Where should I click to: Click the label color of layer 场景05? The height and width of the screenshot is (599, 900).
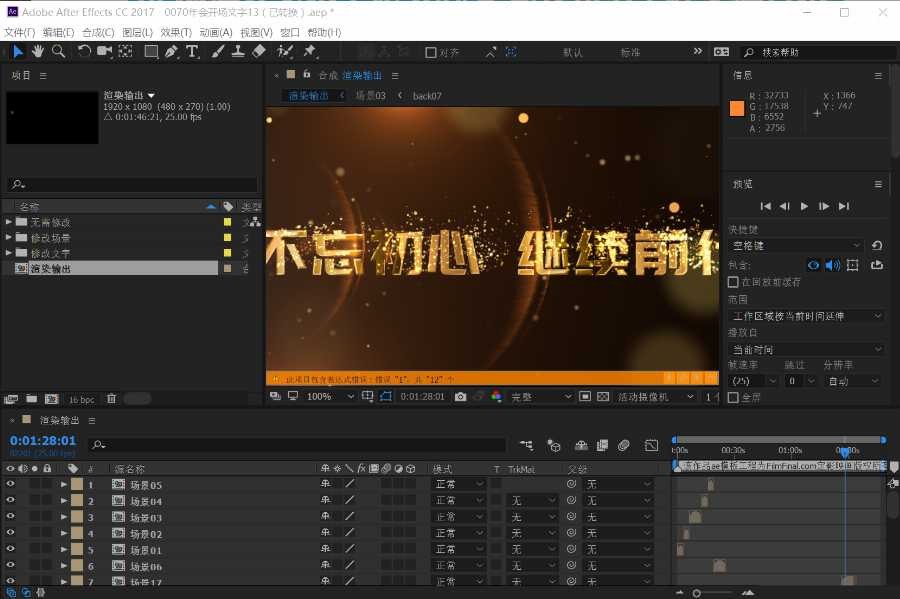(77, 484)
